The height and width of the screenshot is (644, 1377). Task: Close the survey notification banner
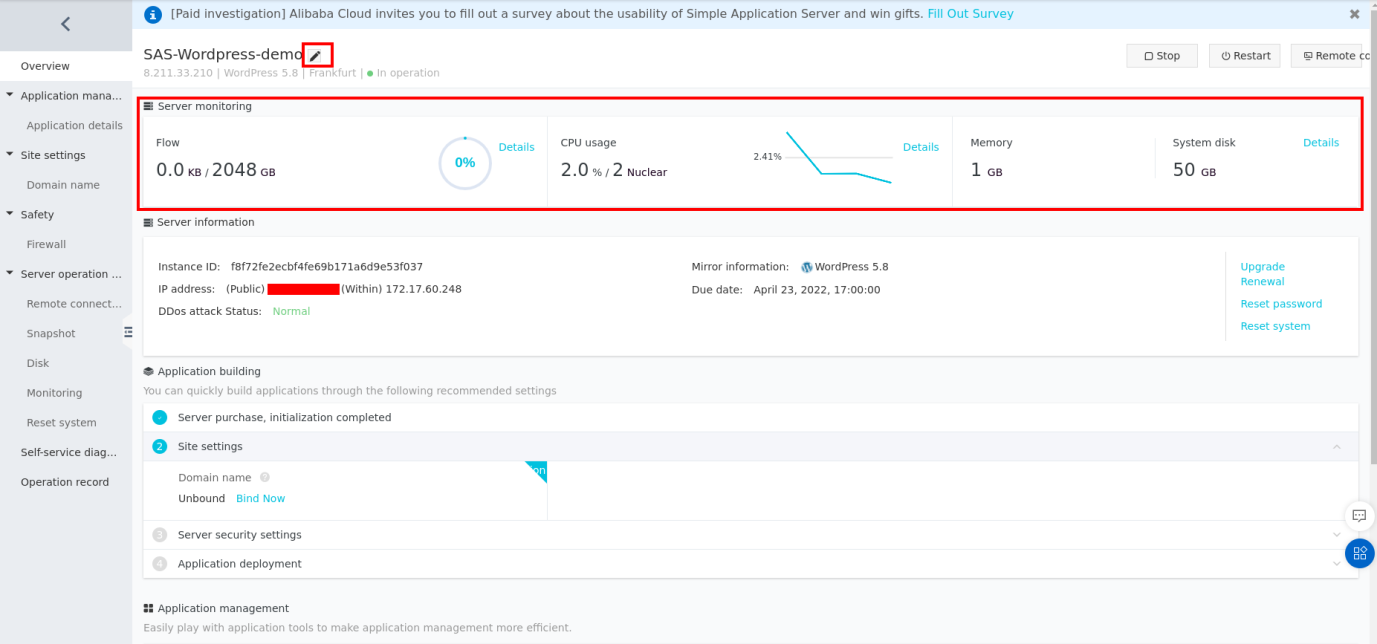(1354, 14)
